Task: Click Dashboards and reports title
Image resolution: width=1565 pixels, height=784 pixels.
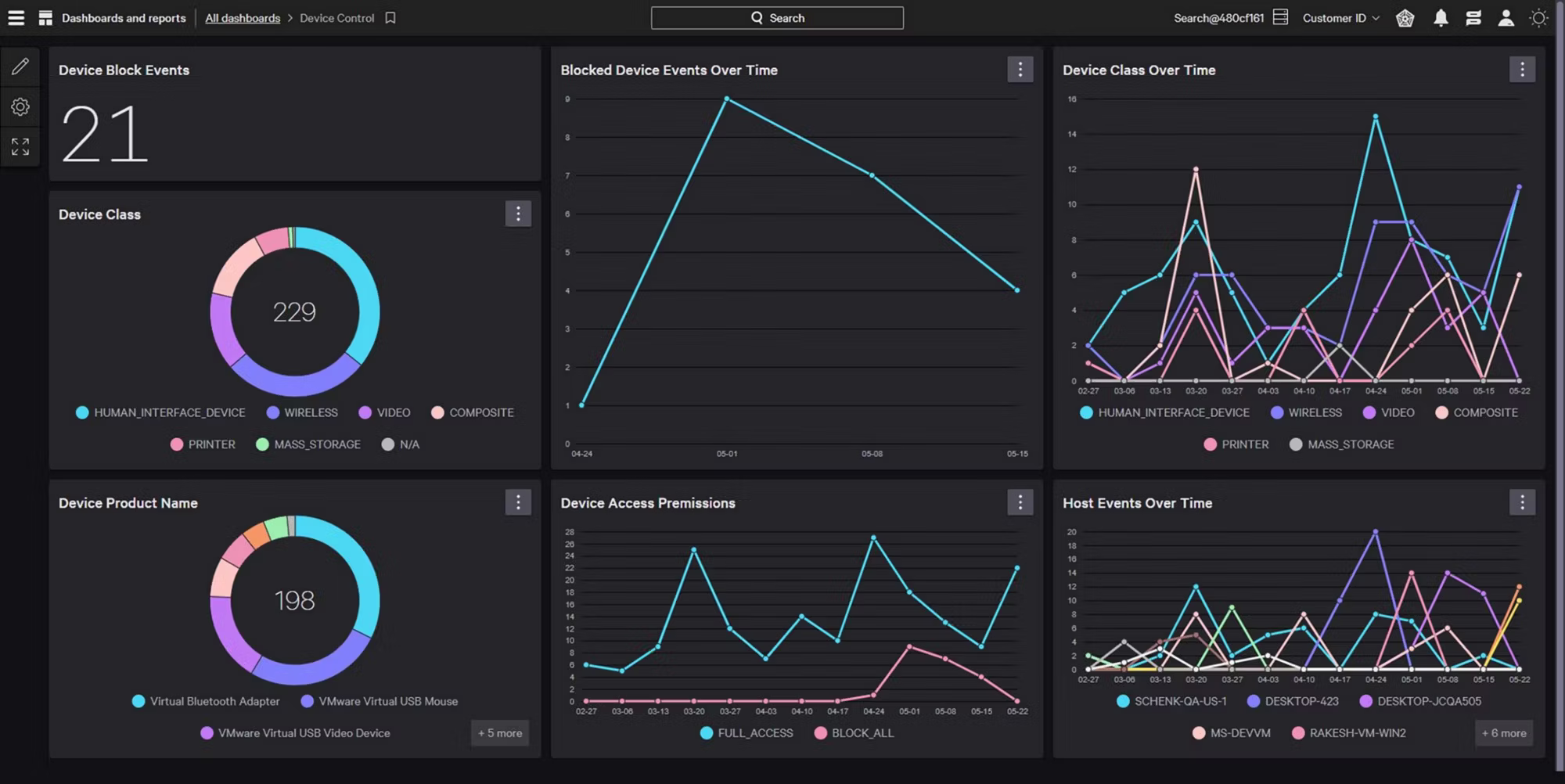Action: tap(124, 18)
